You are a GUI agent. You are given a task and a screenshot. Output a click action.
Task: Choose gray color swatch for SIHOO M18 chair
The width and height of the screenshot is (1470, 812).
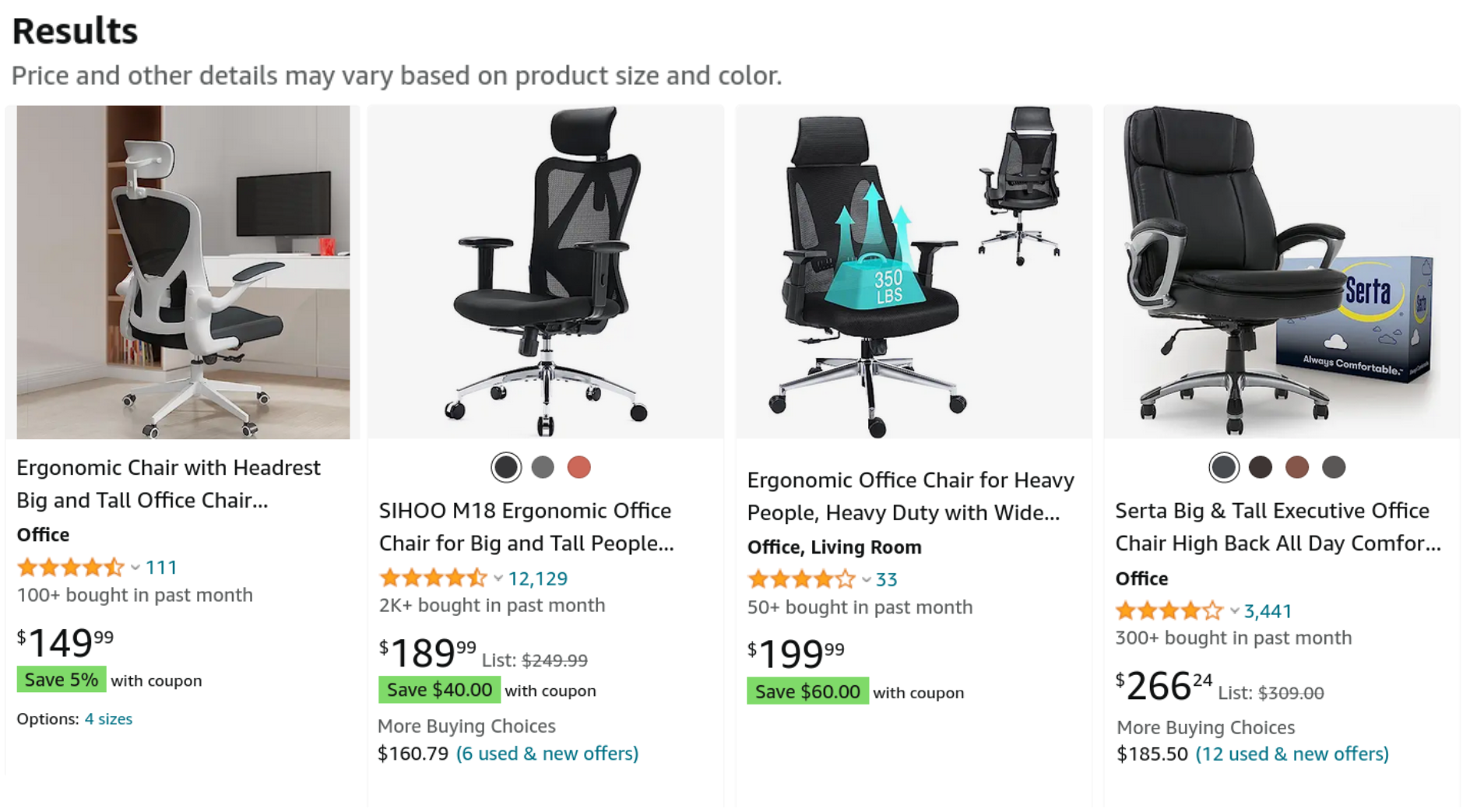pos(543,467)
